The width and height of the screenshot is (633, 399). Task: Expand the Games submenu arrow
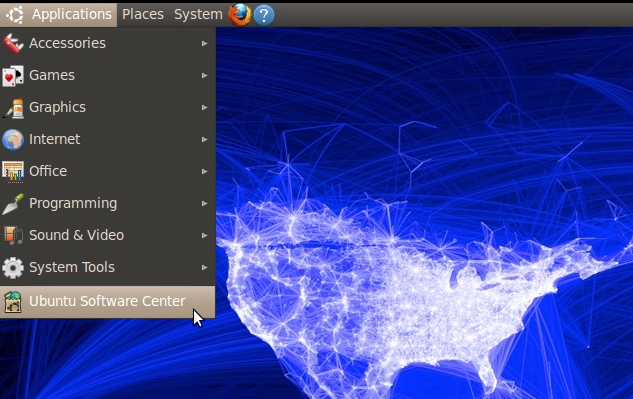[204, 76]
